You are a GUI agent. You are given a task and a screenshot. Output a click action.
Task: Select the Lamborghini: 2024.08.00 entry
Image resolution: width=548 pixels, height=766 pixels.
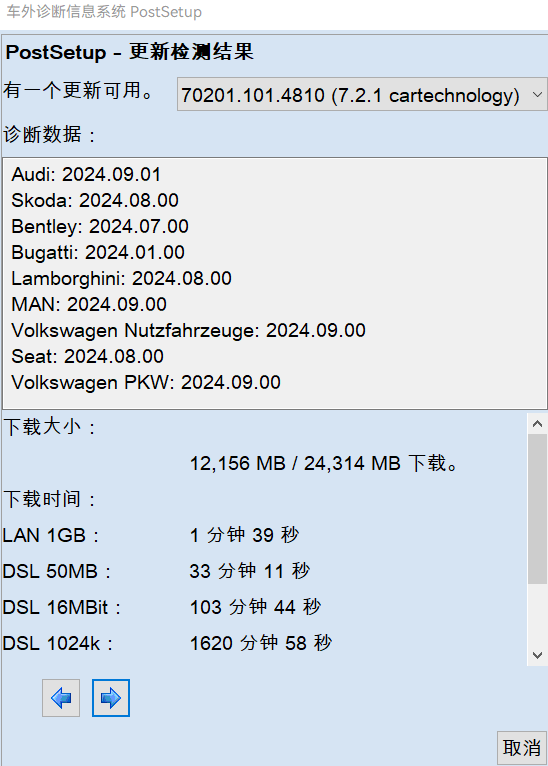[x=121, y=278]
